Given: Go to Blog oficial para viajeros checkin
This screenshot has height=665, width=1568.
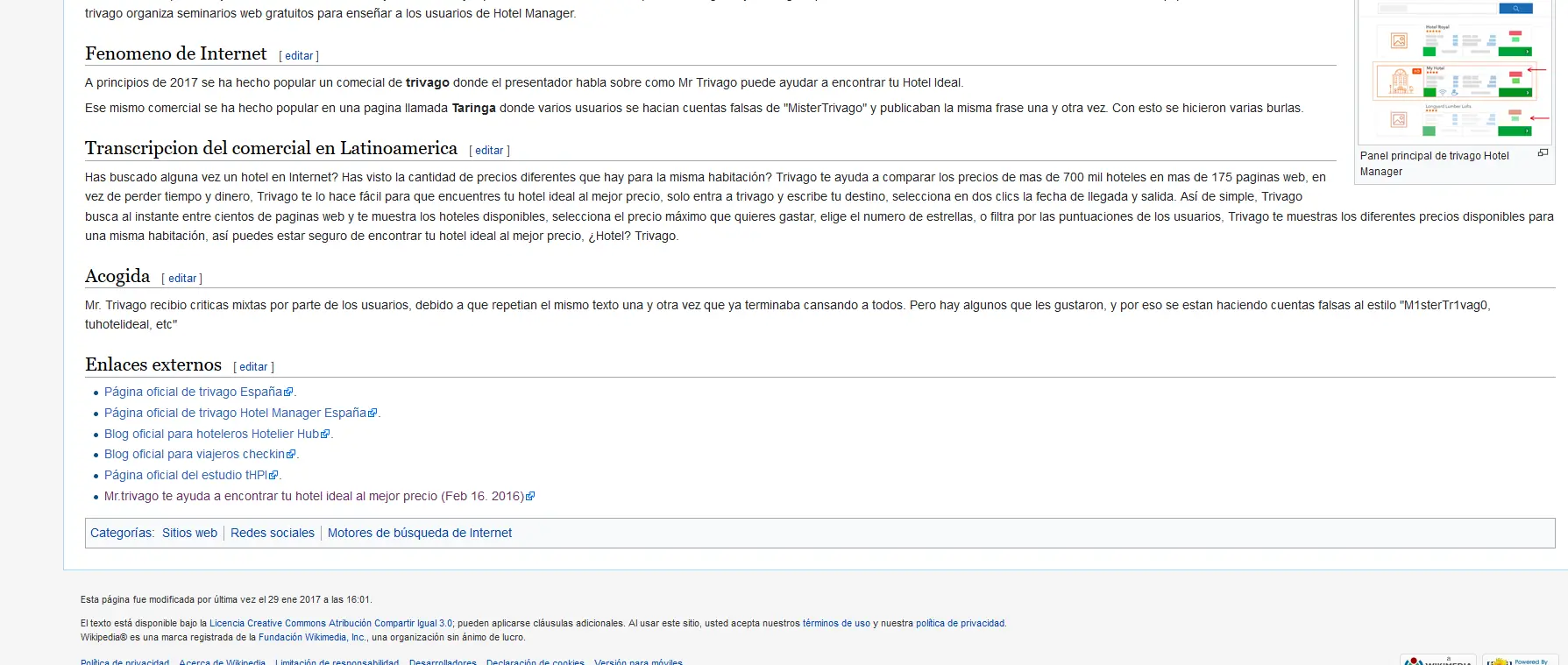Looking at the screenshot, I should [x=201, y=454].
